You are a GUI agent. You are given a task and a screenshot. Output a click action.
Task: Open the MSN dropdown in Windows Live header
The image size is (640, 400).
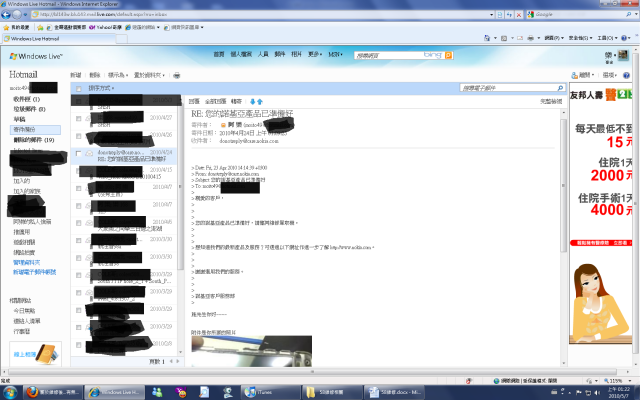tap(336, 54)
